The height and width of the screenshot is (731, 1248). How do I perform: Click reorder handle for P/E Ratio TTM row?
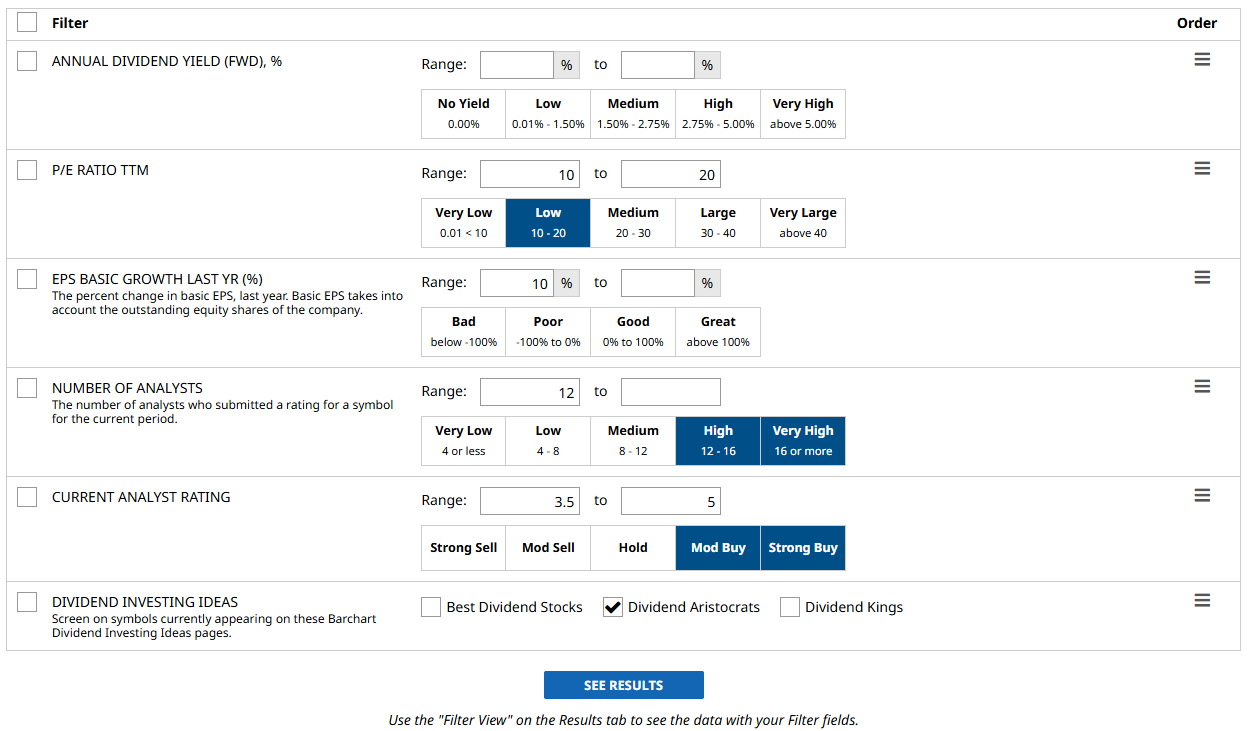(x=1202, y=169)
